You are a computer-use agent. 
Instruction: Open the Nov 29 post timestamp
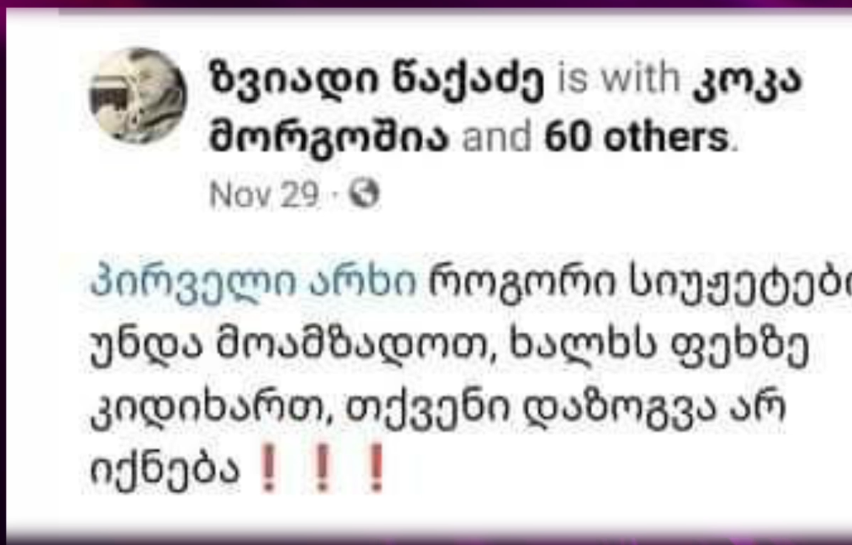[x=264, y=194]
